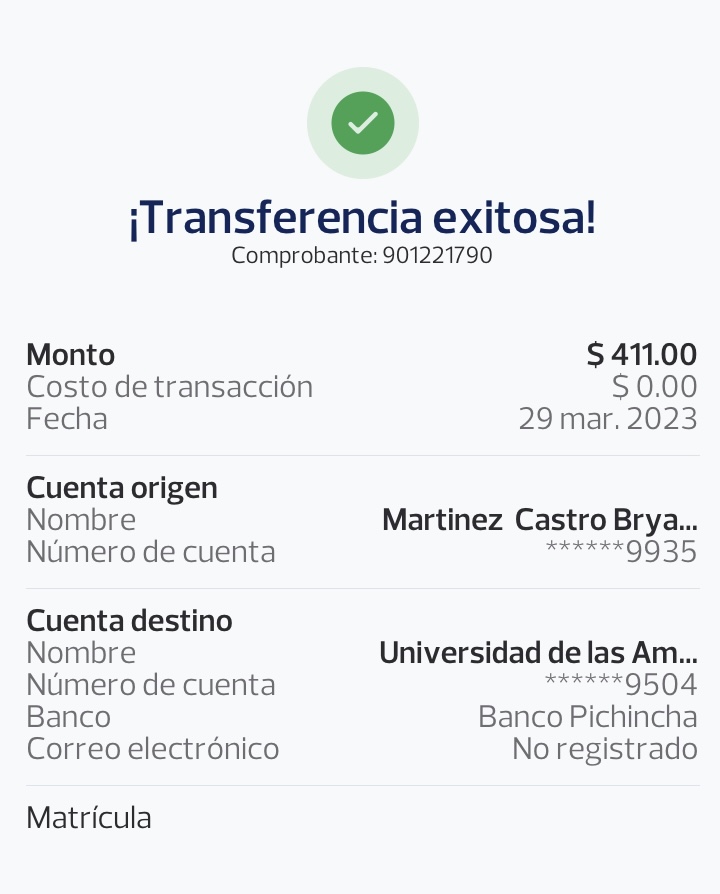Select destination account number ending 9504
720x894 pixels.
point(621,684)
